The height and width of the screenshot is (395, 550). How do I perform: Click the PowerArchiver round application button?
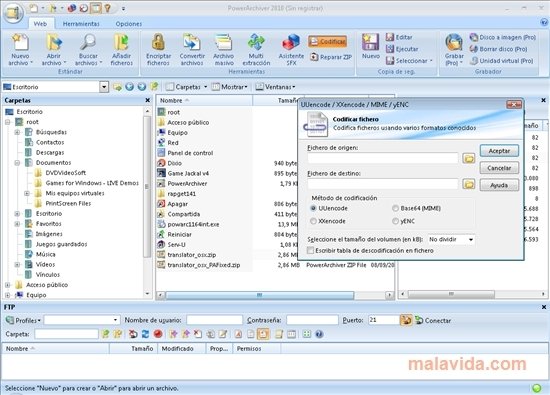click(13, 12)
